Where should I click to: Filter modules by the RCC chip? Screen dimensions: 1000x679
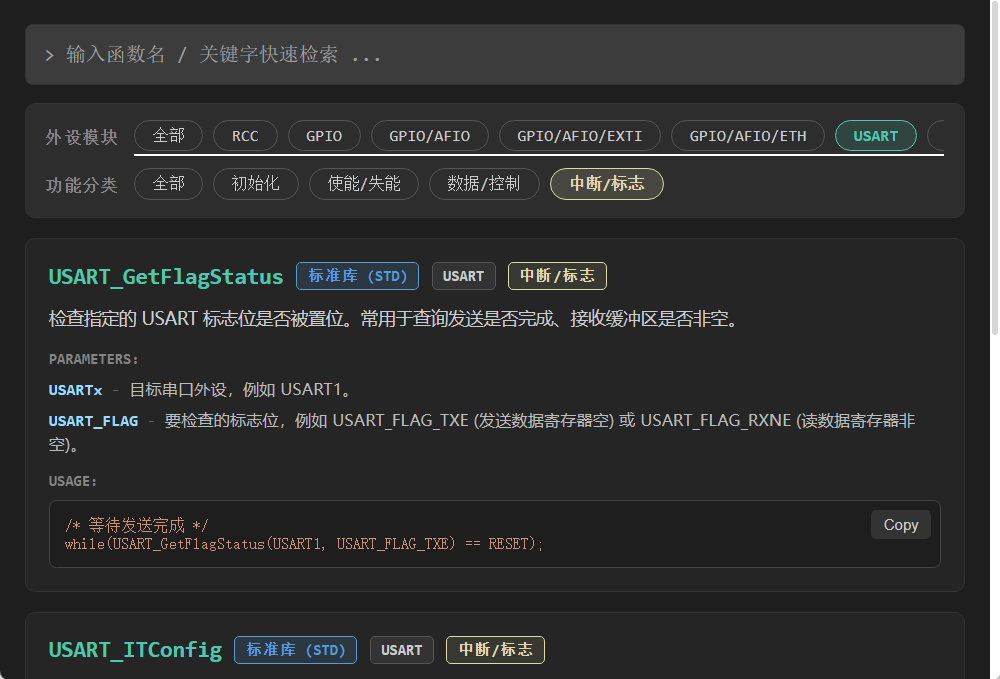[245, 136]
